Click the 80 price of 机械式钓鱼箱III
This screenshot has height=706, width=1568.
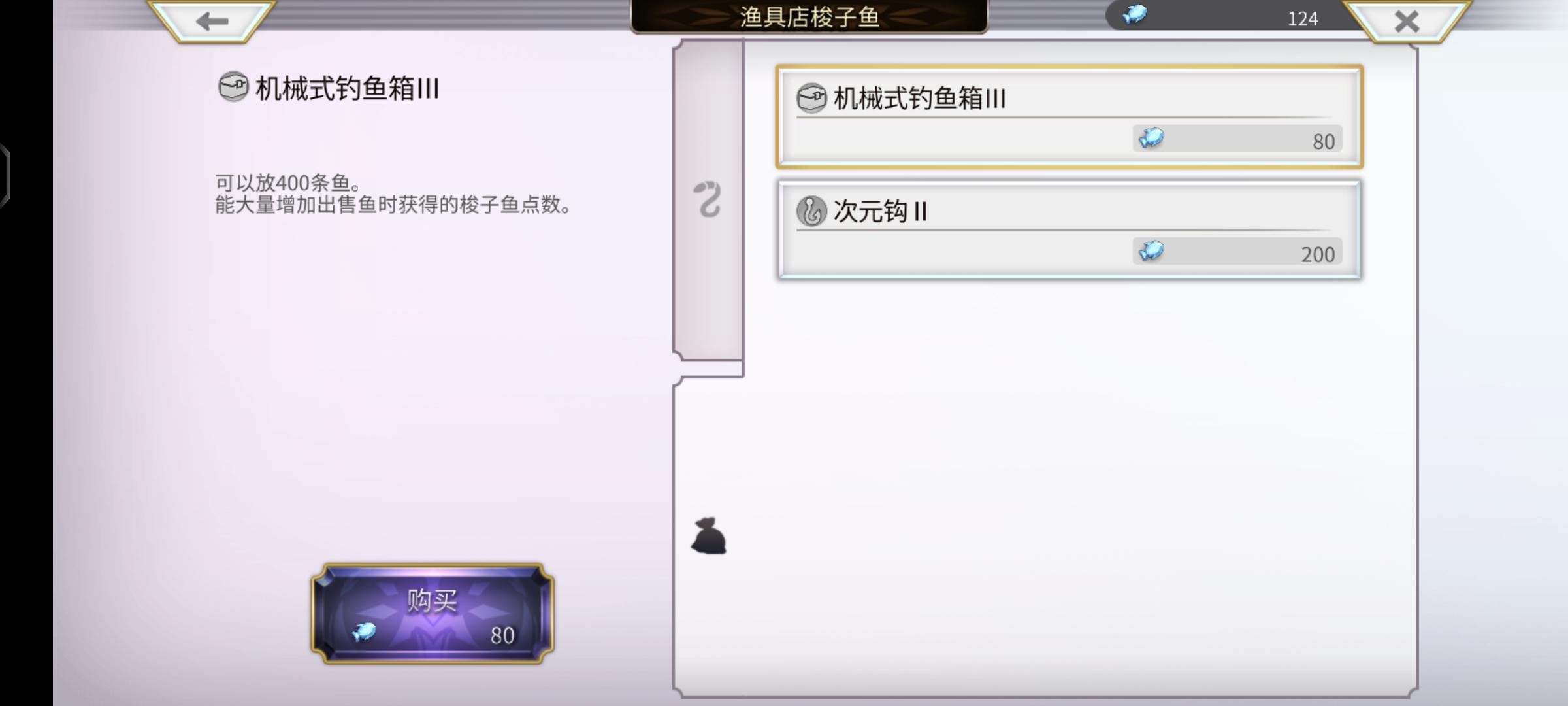[x=1324, y=141]
